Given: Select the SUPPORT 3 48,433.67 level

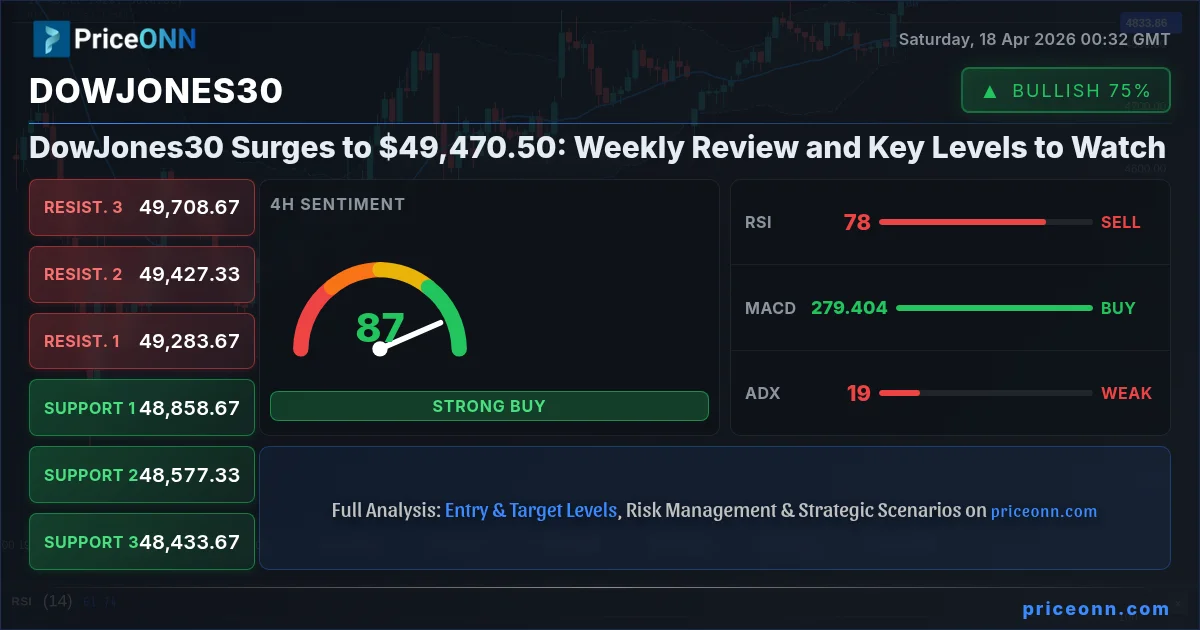Looking at the screenshot, I should pyautogui.click(x=142, y=542).
